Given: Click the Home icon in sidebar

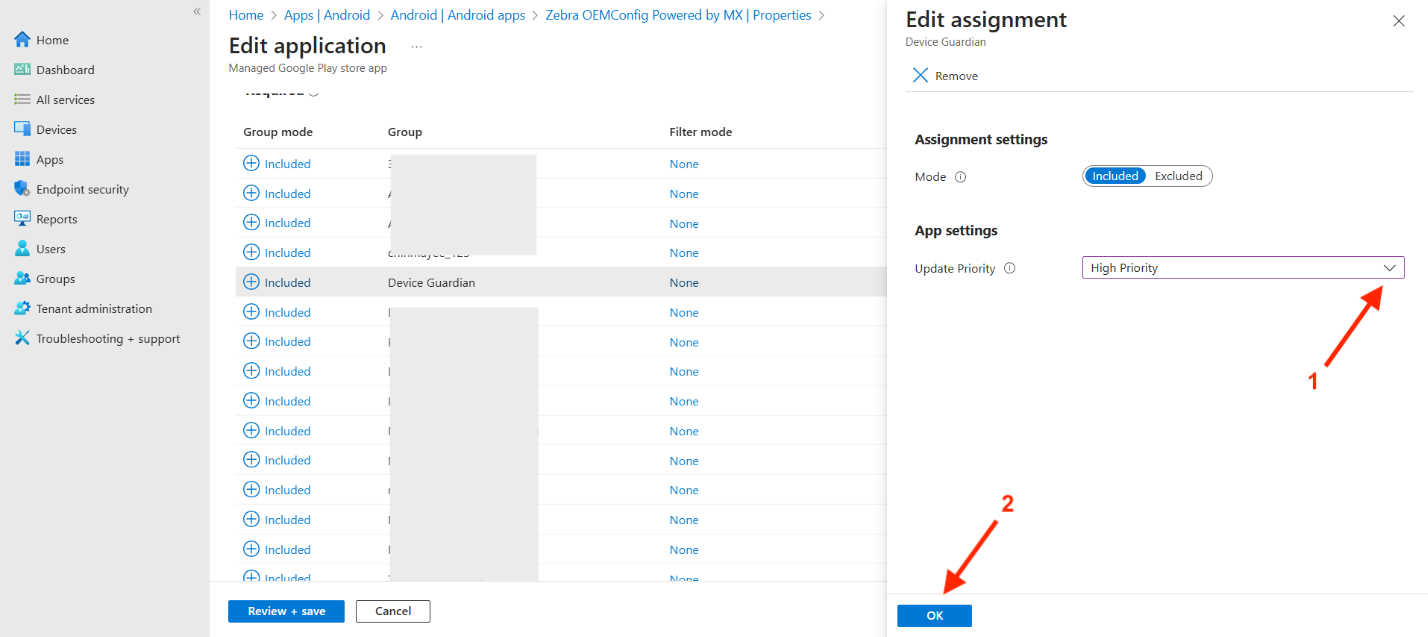Looking at the screenshot, I should click(22, 40).
